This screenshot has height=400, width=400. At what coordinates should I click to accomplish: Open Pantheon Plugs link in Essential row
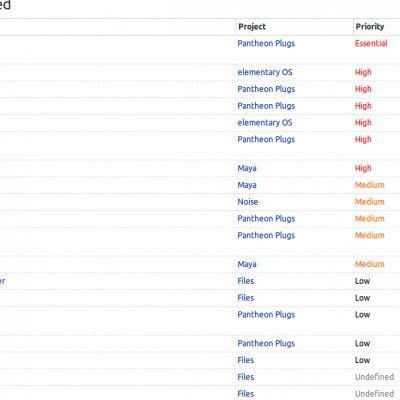(266, 44)
